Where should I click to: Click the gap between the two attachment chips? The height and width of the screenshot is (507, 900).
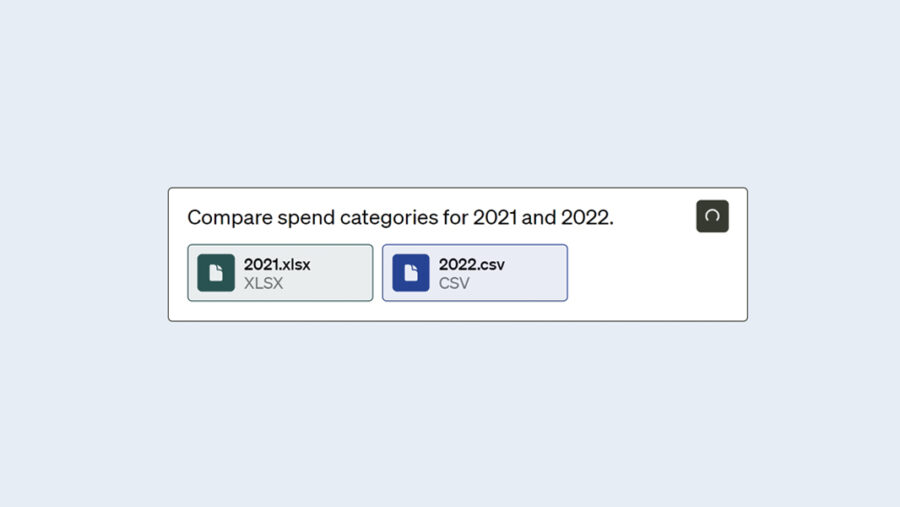click(378, 273)
